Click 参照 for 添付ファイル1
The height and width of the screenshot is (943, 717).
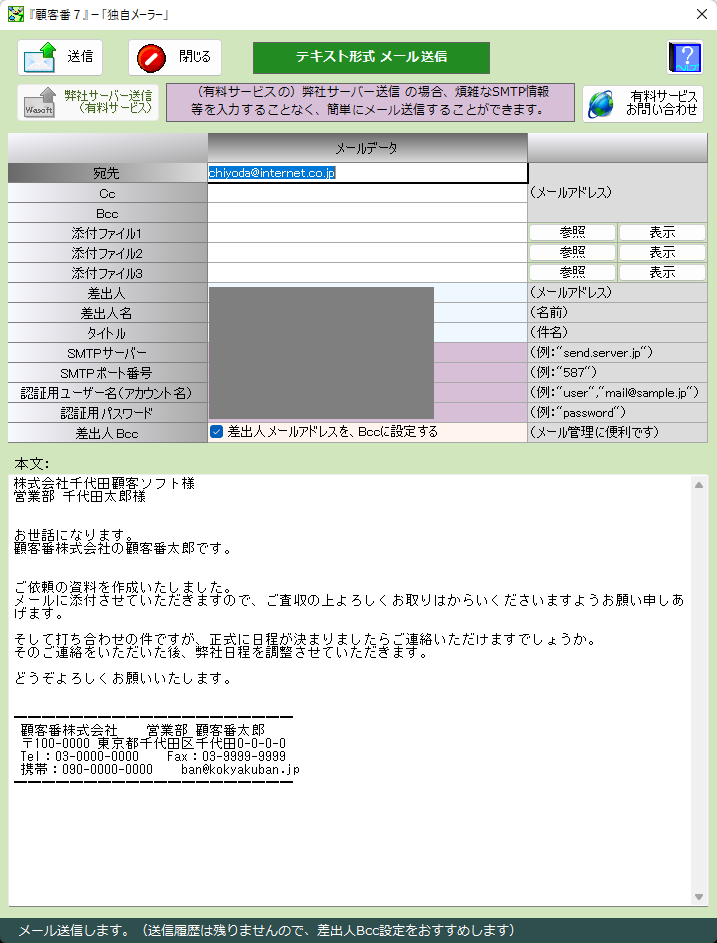(572, 232)
